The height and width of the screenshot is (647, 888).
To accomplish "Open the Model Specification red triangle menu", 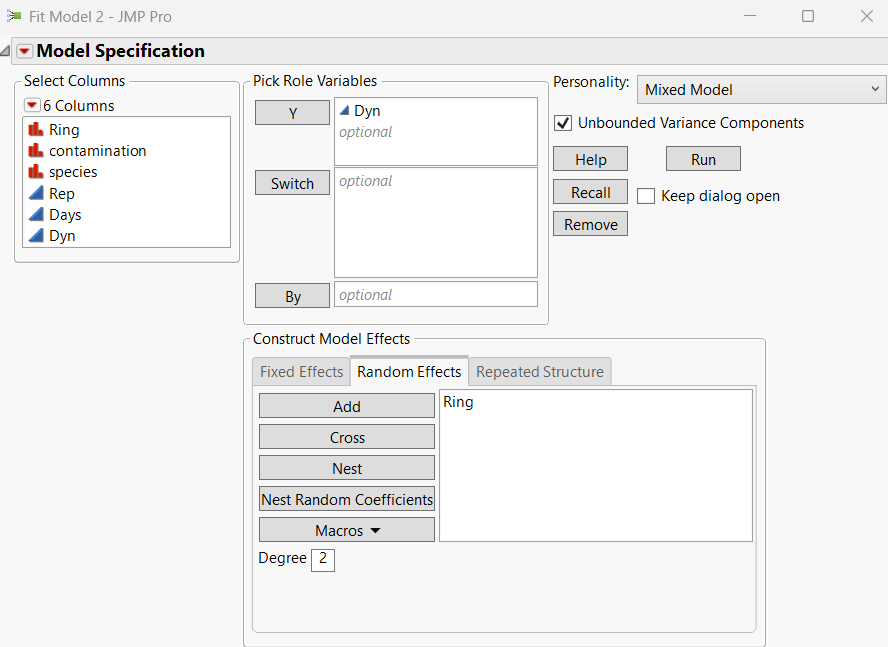I will (x=25, y=51).
